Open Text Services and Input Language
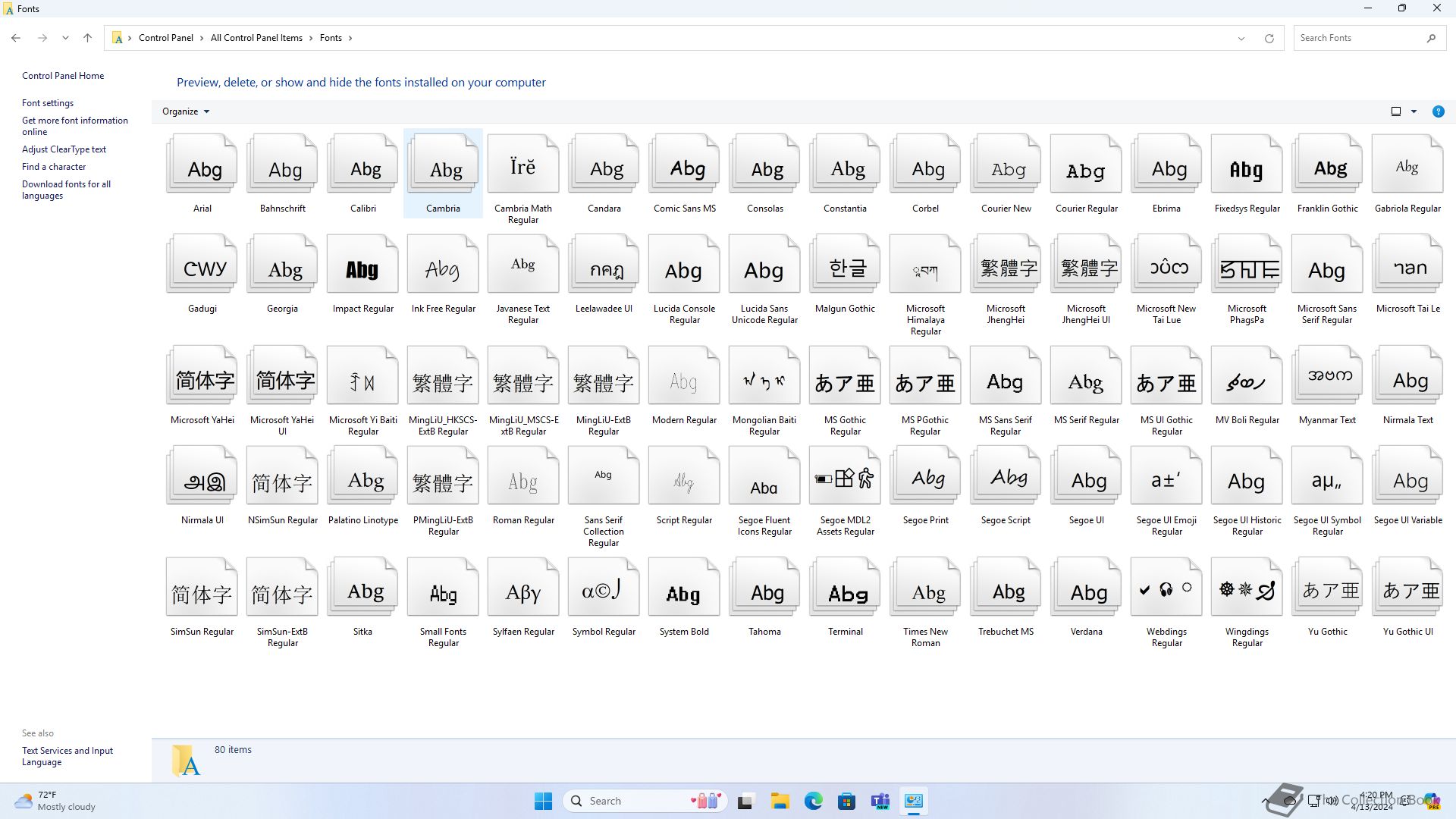Viewport: 1456px width, 819px height. point(67,756)
